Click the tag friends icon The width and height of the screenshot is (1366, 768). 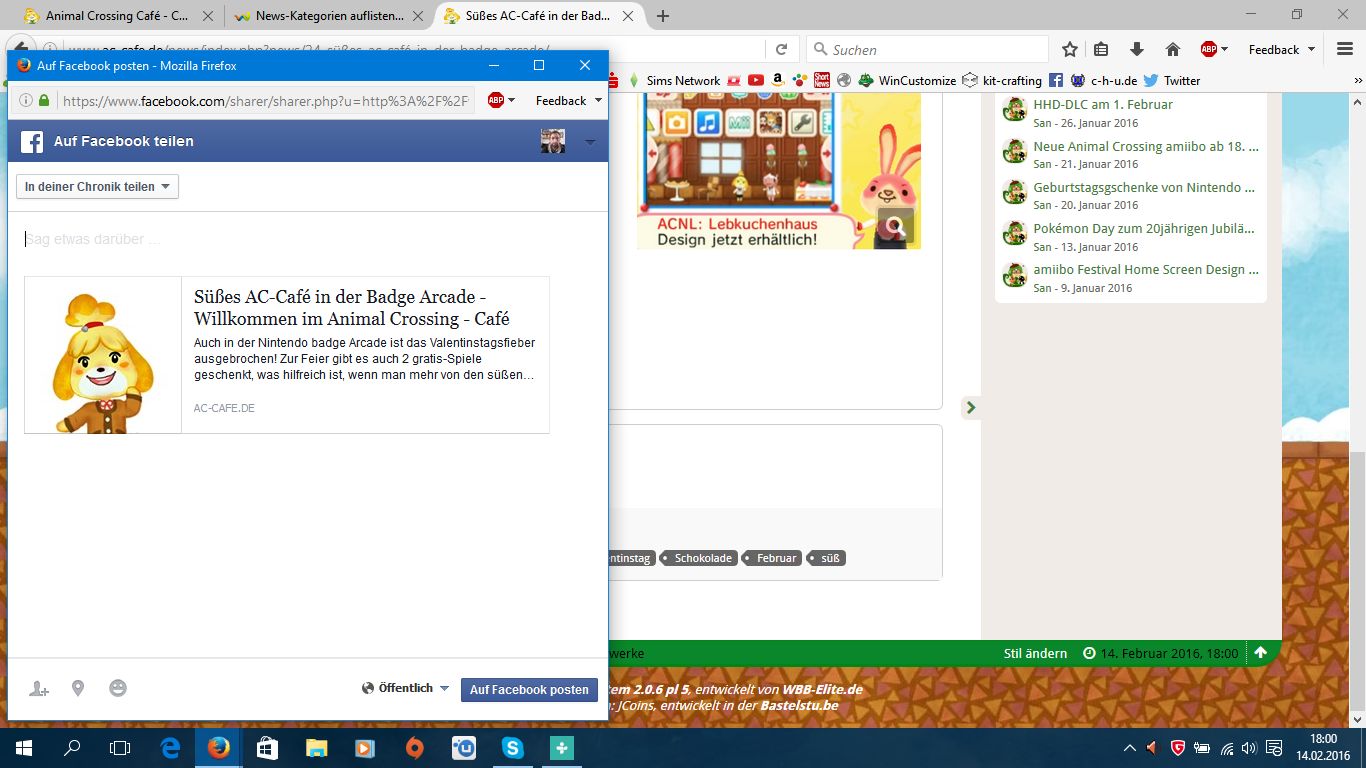pyautogui.click(x=39, y=688)
